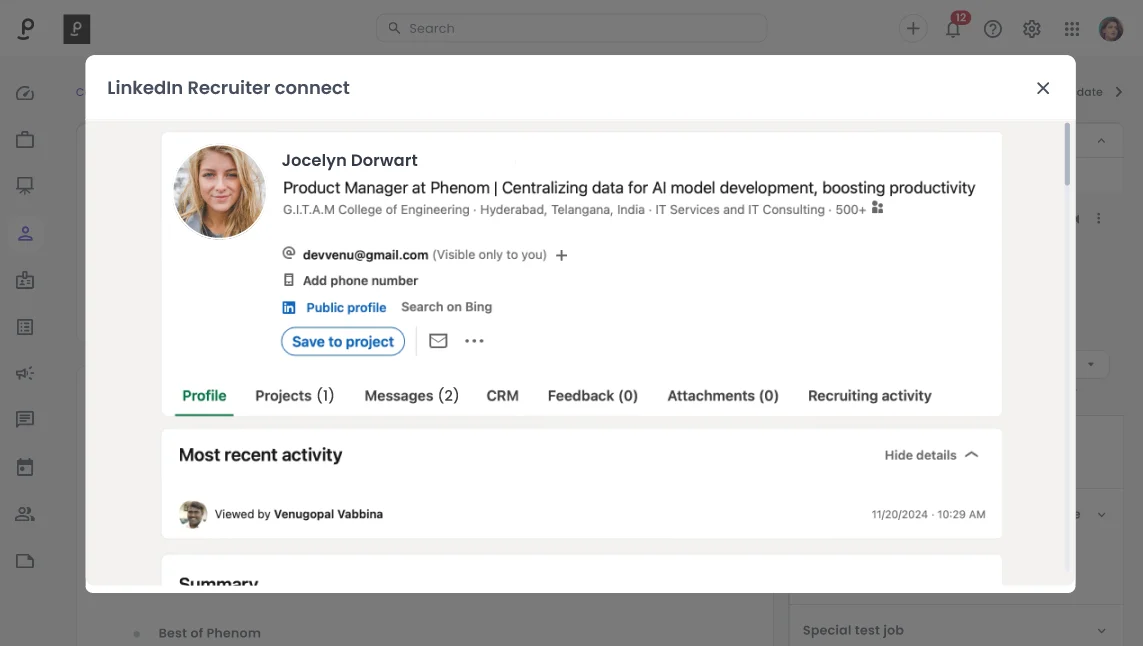The width and height of the screenshot is (1143, 646).
Task: Open the Public profile link
Action: 346,308
